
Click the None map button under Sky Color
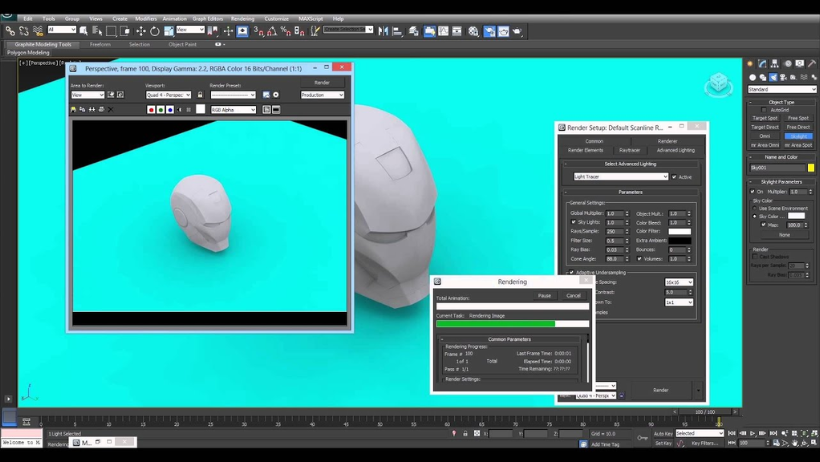(x=784, y=235)
